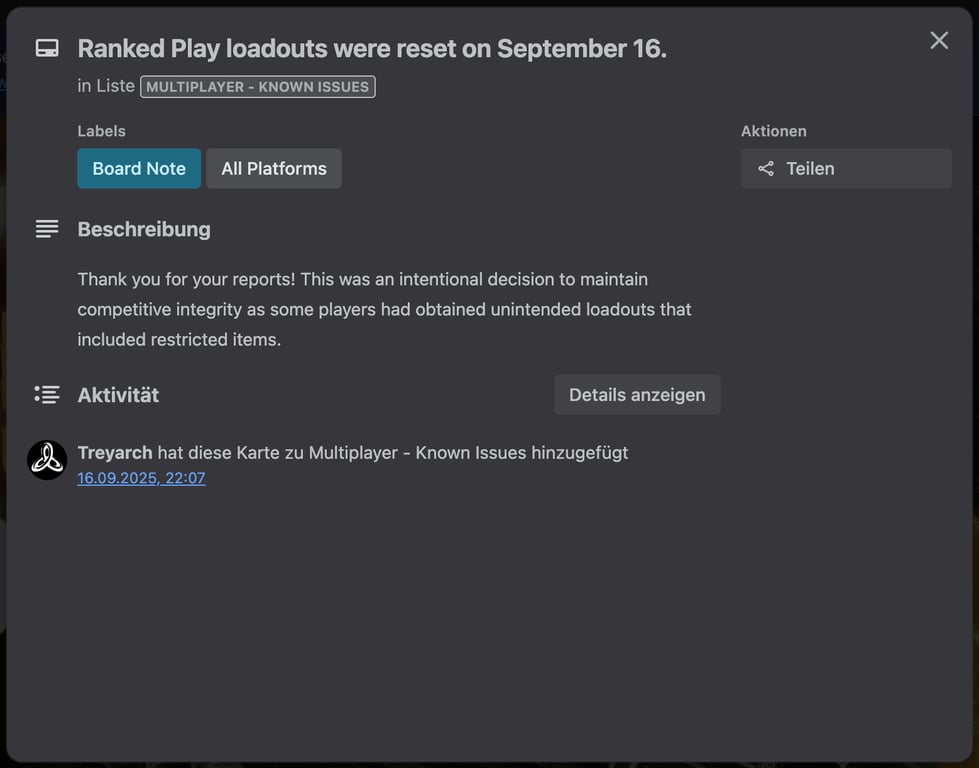Click the card icon beside the title
This screenshot has height=768, width=979.
(x=47, y=48)
